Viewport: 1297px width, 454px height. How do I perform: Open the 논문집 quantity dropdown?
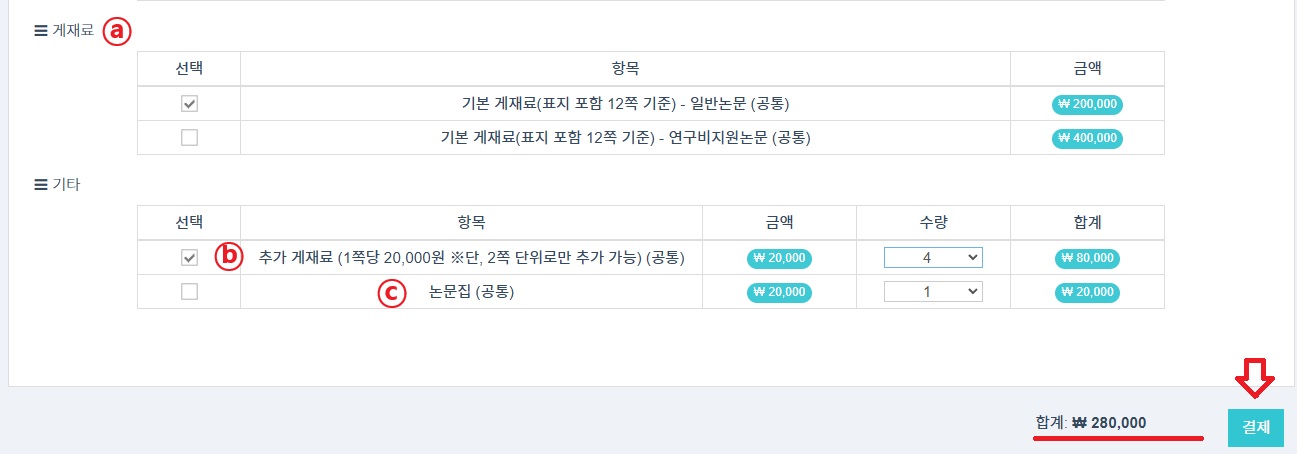point(933,292)
